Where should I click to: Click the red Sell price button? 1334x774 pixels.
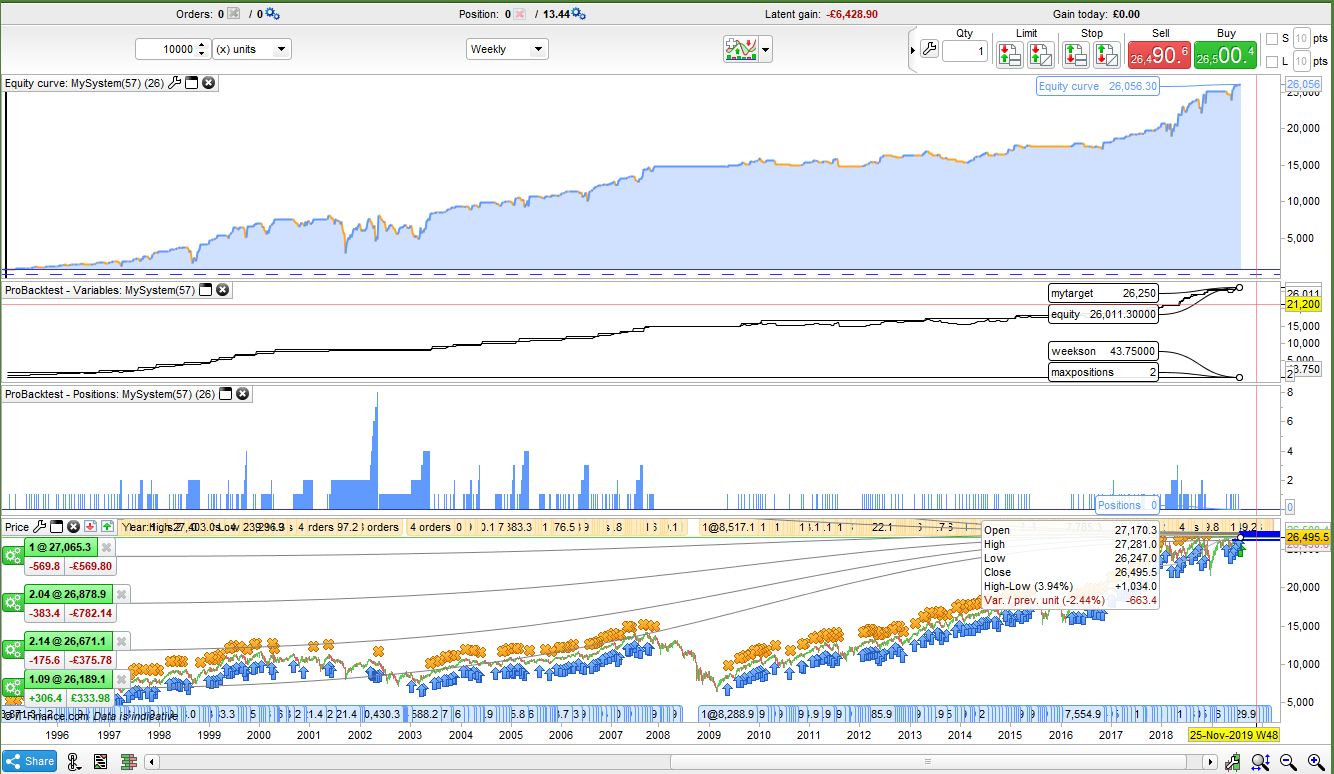pos(1158,55)
